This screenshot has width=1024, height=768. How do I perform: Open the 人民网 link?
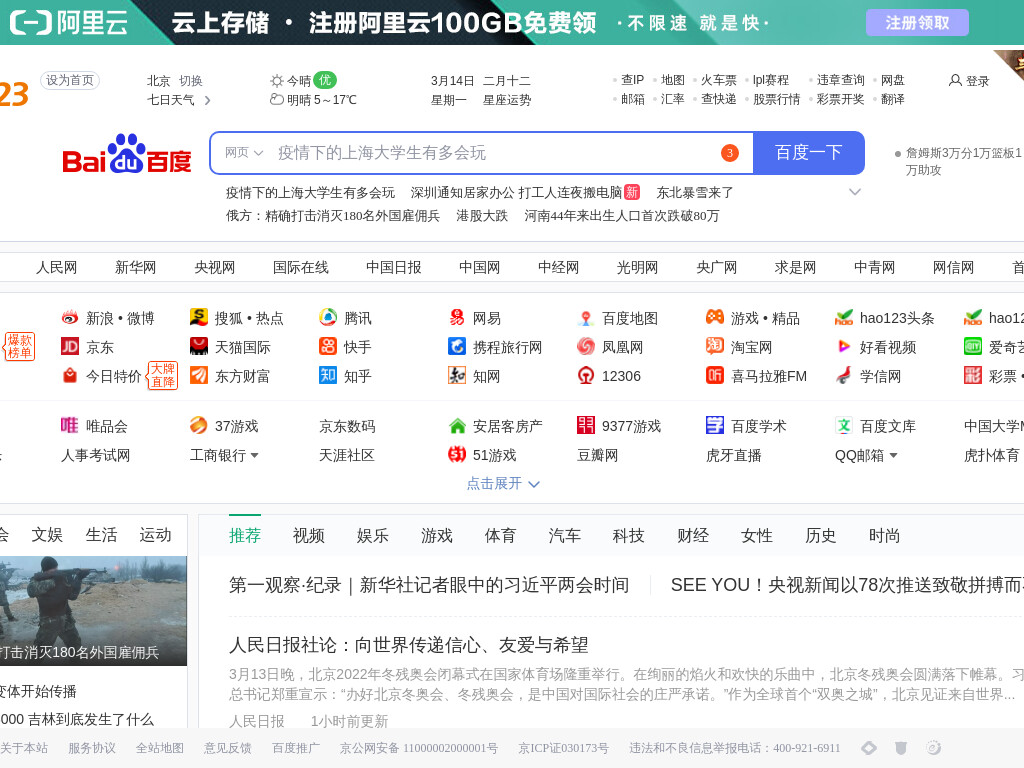click(56, 267)
